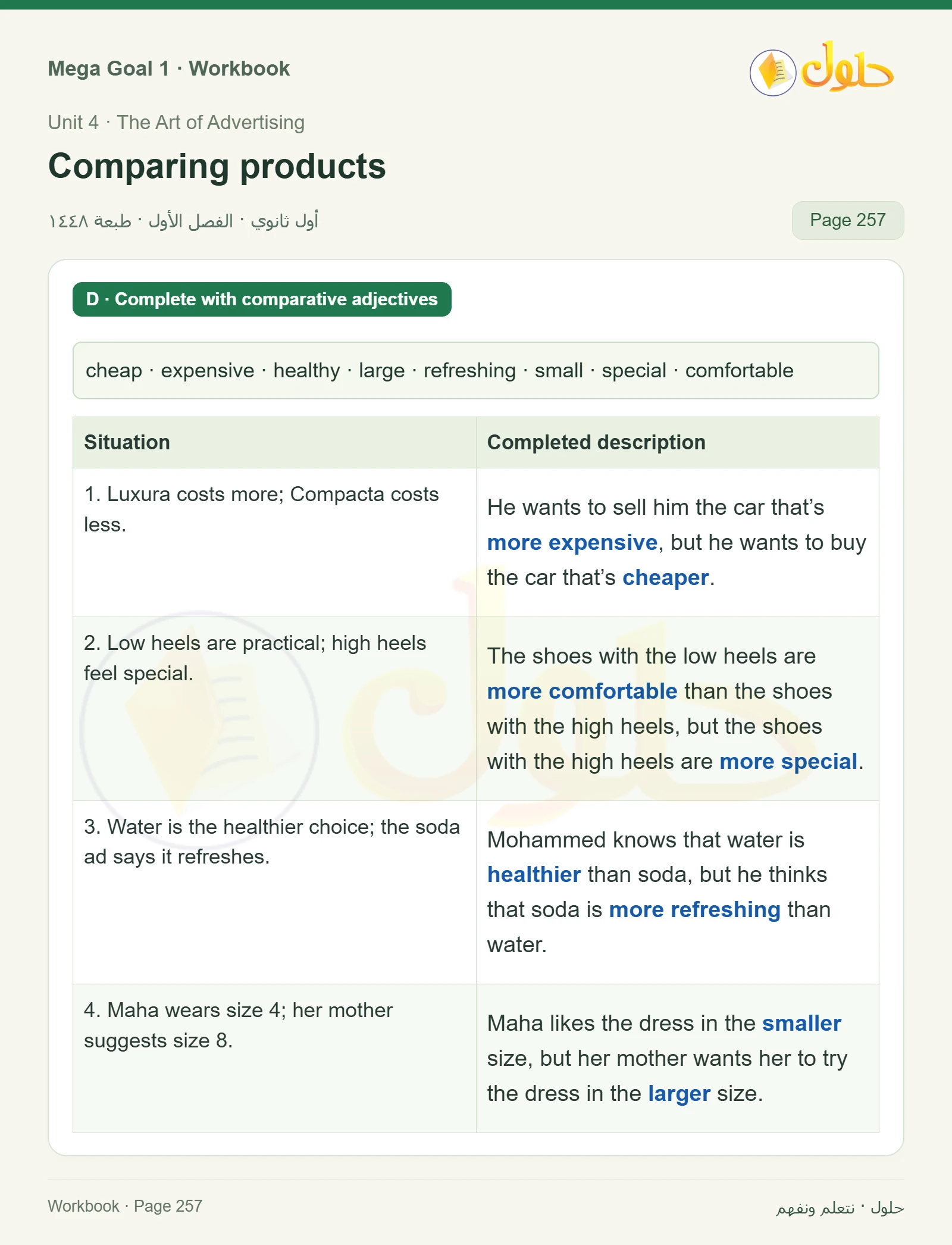Click the Arabic footer tagline at bottom right
The height and width of the screenshot is (1245, 952).
[x=840, y=1208]
